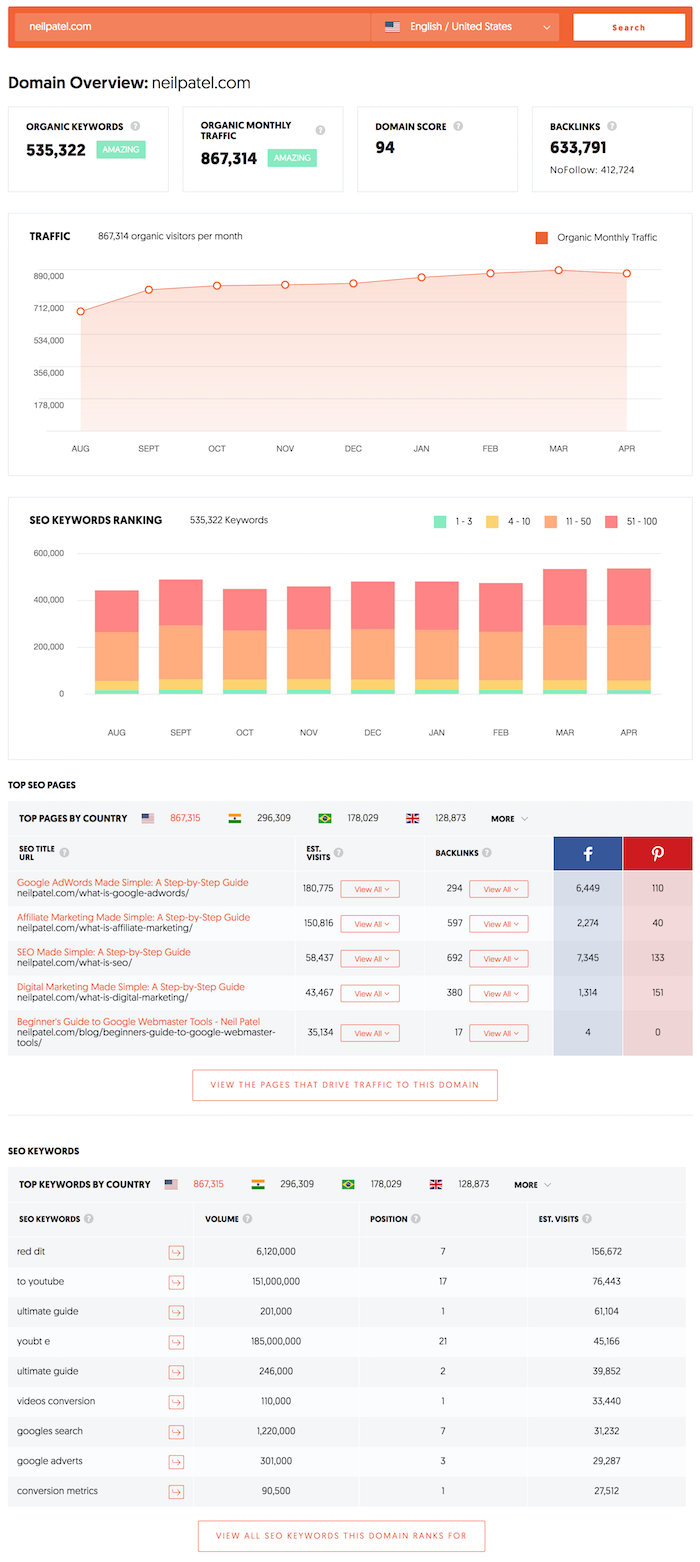Toggle the 51 - 100 ranking legend

pos(631,522)
